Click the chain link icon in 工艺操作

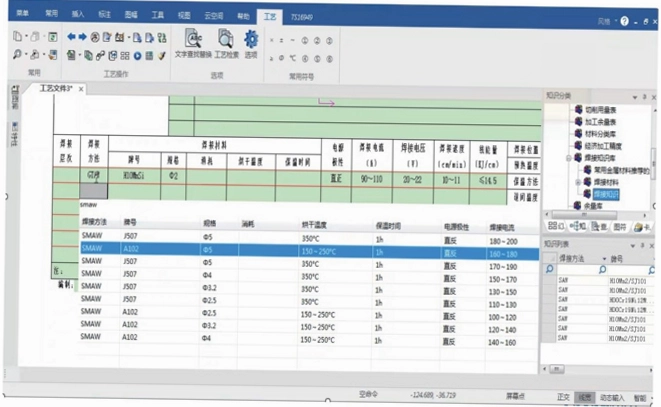click(x=100, y=56)
